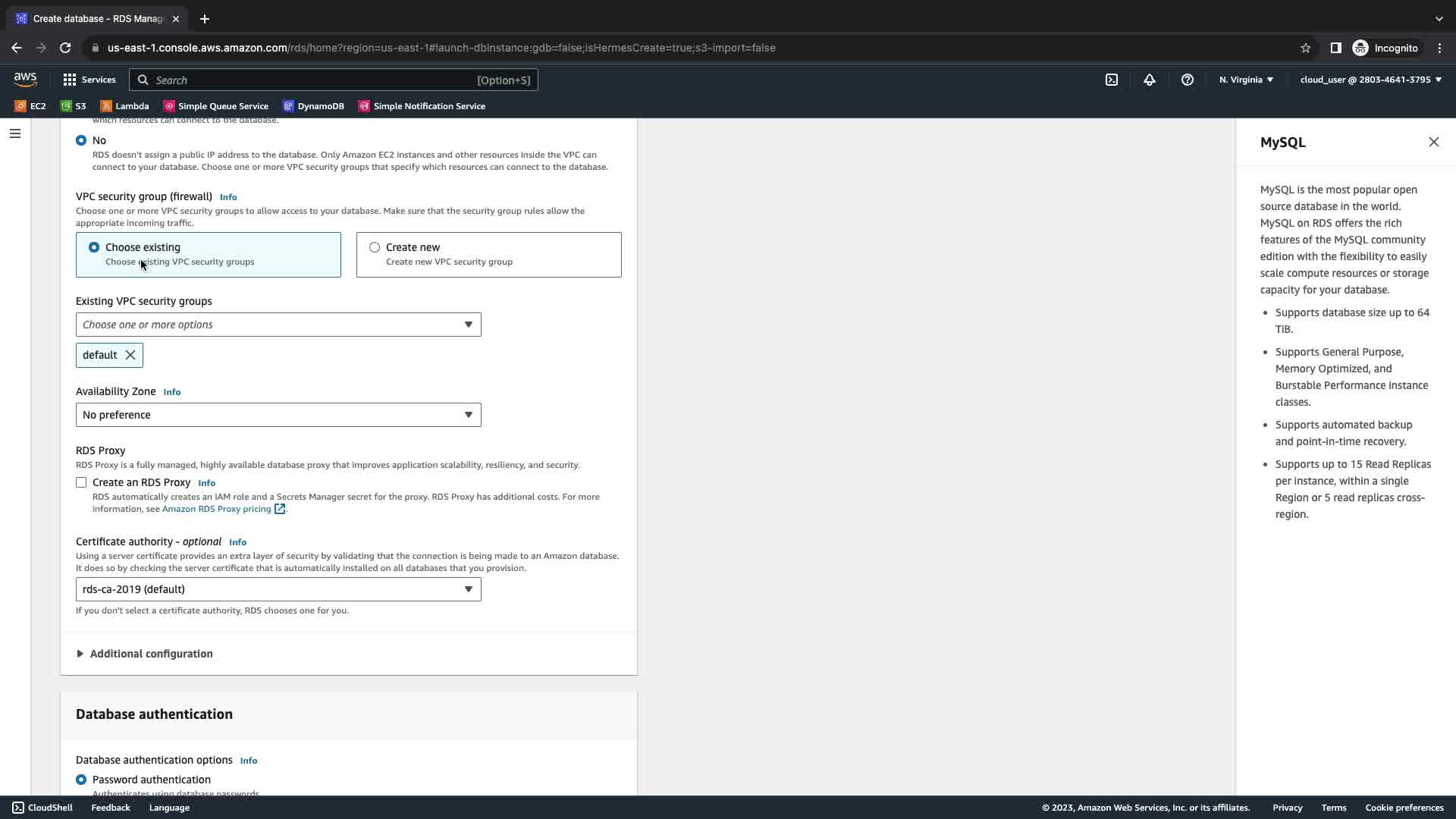1456x819 pixels.
Task: Open the cloud_user account menu
Action: pos(1370,80)
